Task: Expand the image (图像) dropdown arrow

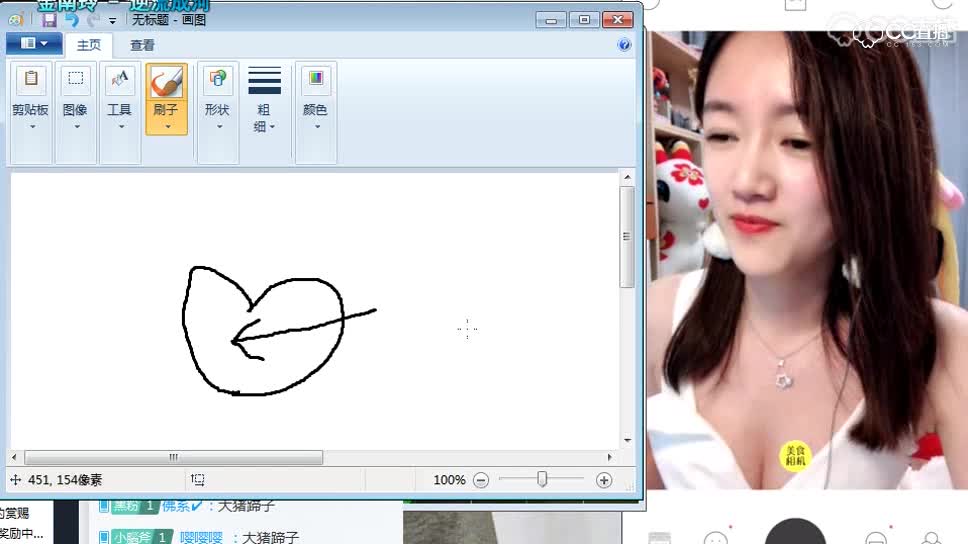Action: coord(77,127)
